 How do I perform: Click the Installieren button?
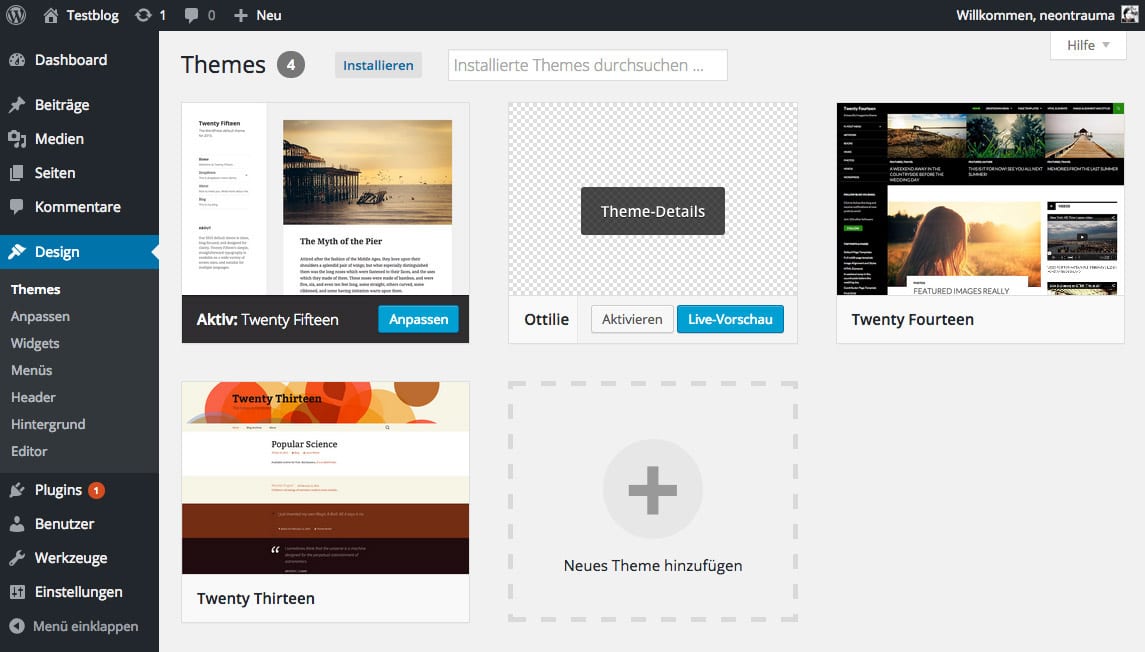378,65
